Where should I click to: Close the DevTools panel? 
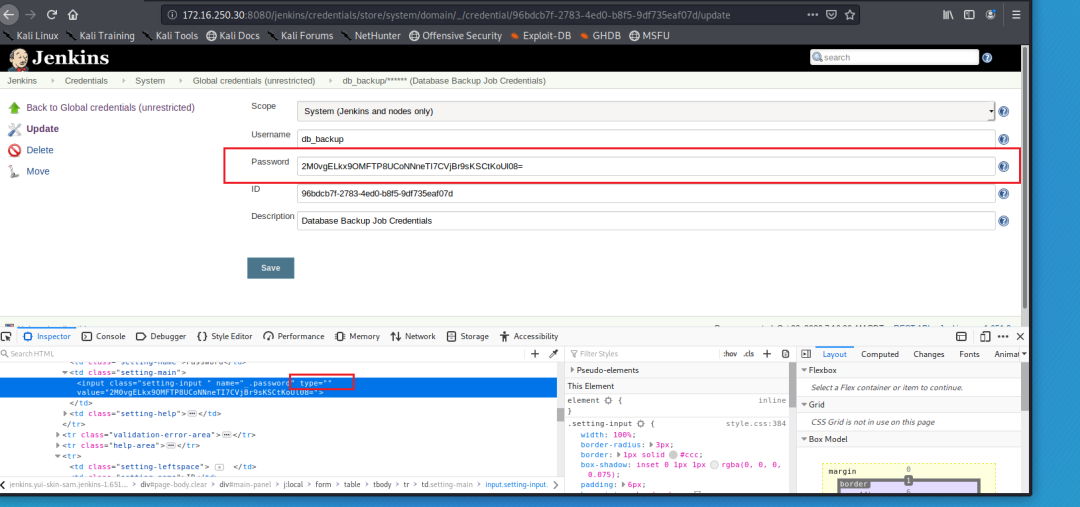click(1021, 336)
